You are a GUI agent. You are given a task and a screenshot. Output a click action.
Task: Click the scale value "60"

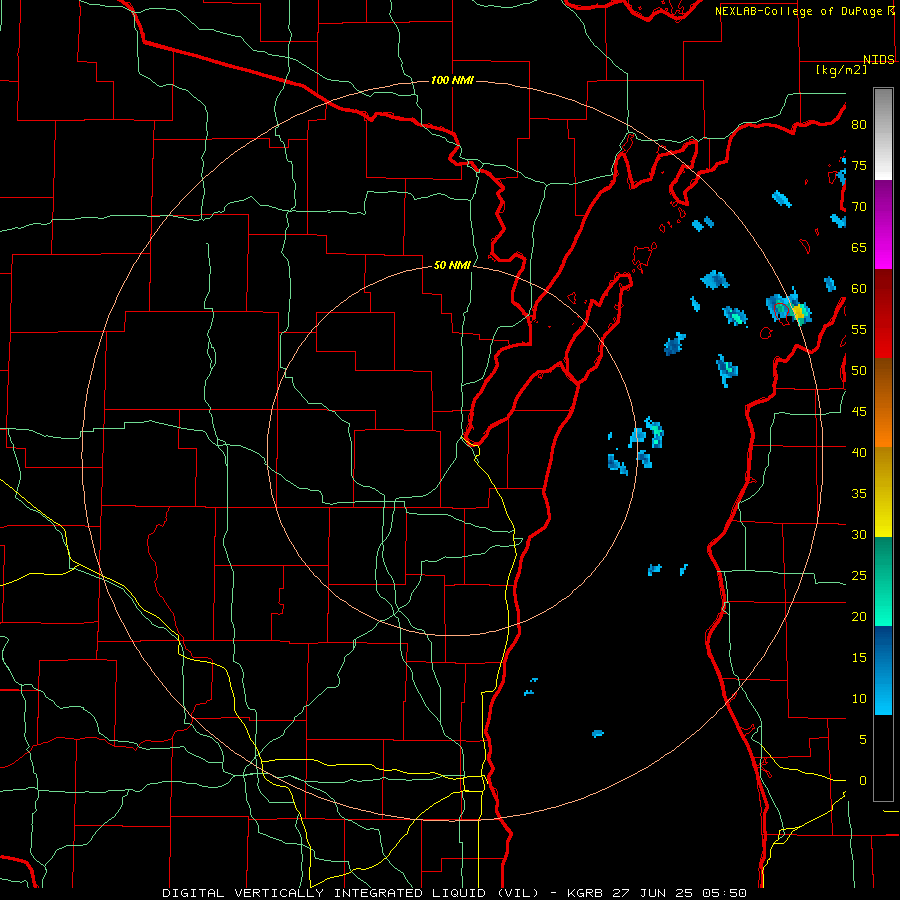pyautogui.click(x=859, y=289)
